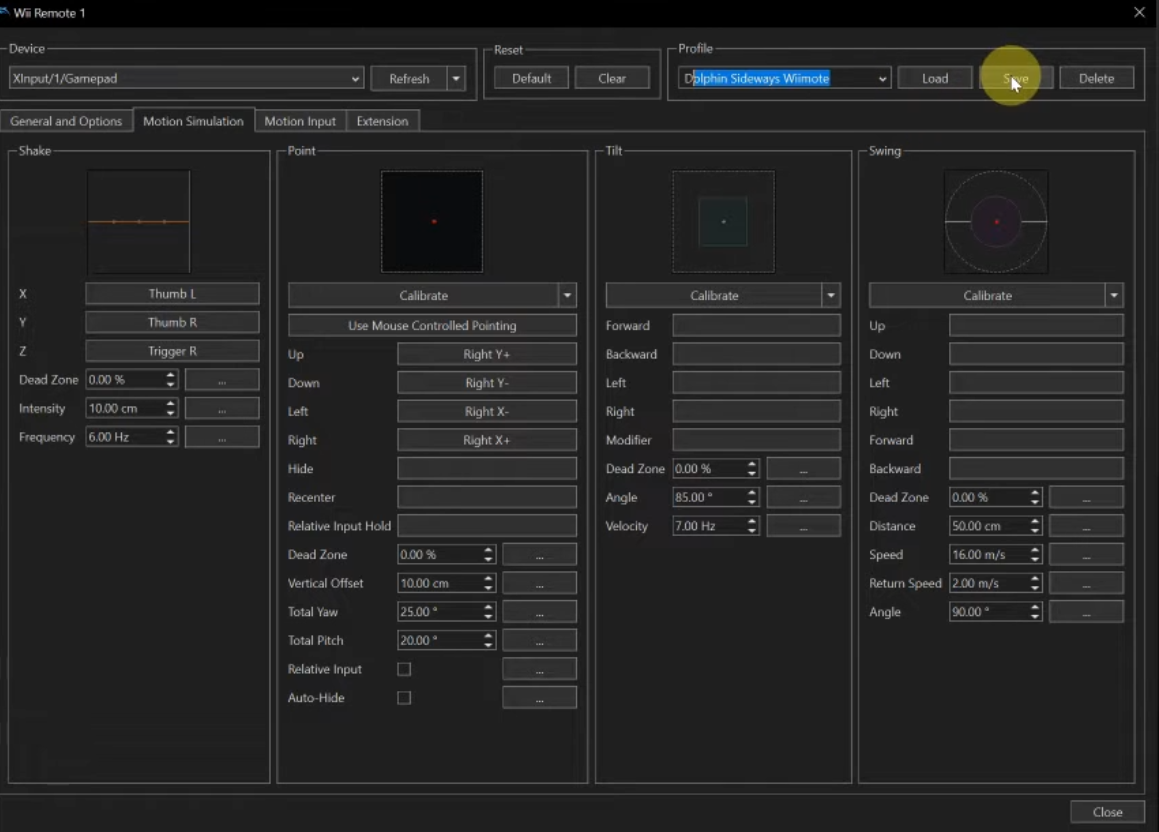This screenshot has width=1159, height=832.
Task: Click the Tilt indicator preview box
Action: [x=723, y=221]
